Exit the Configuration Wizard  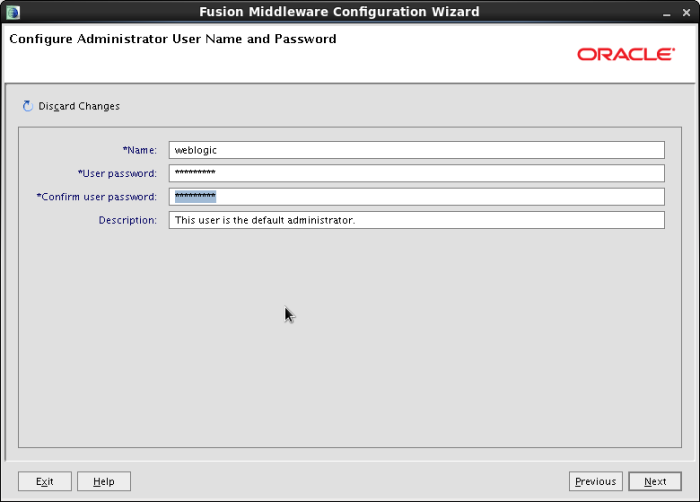click(x=45, y=481)
